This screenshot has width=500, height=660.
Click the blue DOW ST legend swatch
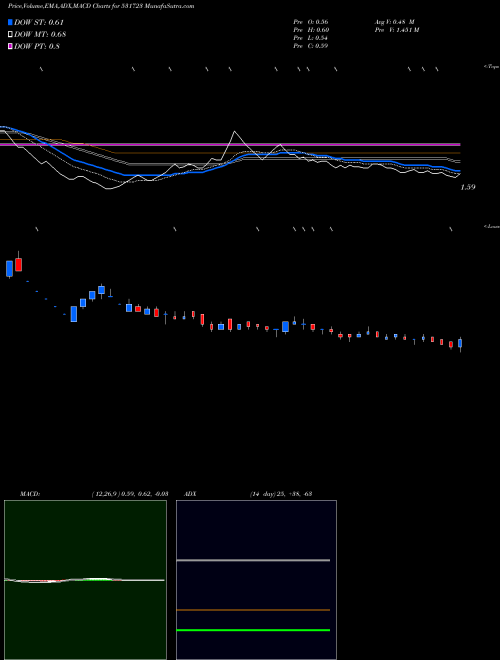(x=11, y=22)
